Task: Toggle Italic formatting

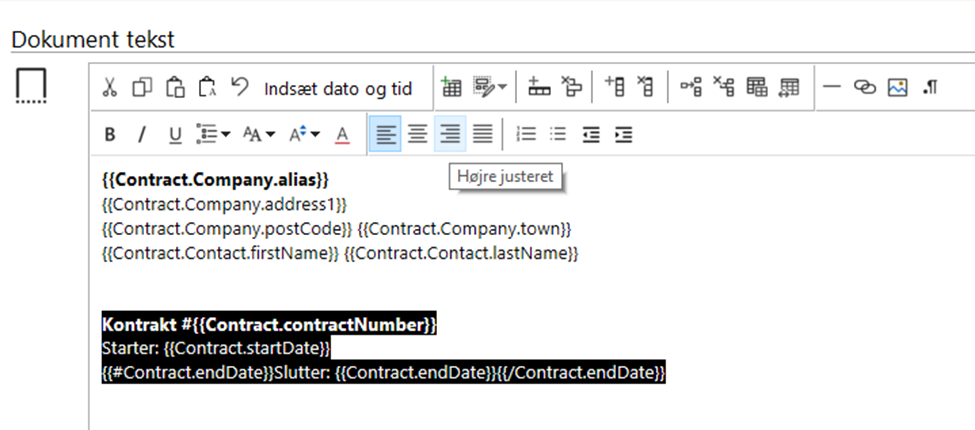Action: coord(142,134)
